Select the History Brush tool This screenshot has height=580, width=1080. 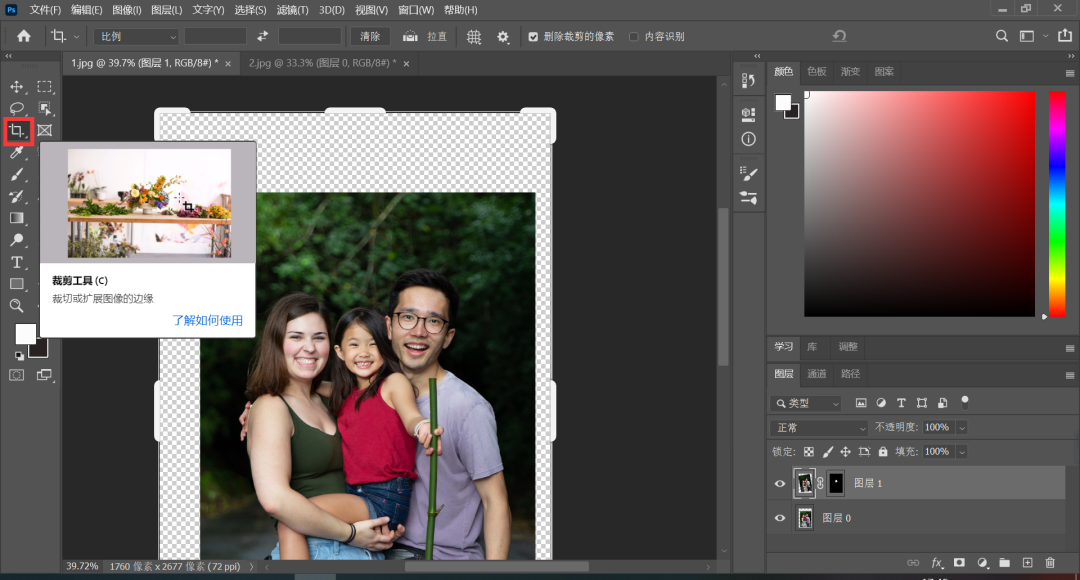click(x=17, y=196)
